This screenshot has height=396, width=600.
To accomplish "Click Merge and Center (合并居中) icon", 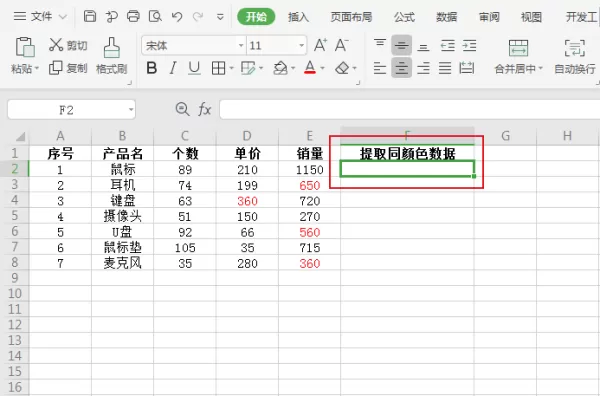I will (518, 48).
